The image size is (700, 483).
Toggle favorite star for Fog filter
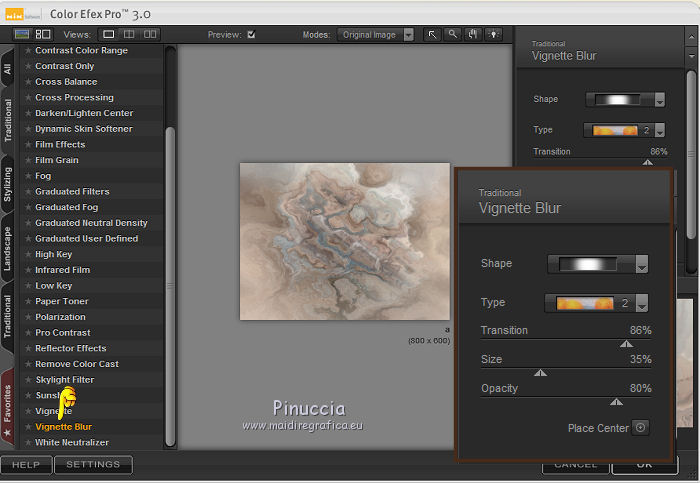[28, 176]
